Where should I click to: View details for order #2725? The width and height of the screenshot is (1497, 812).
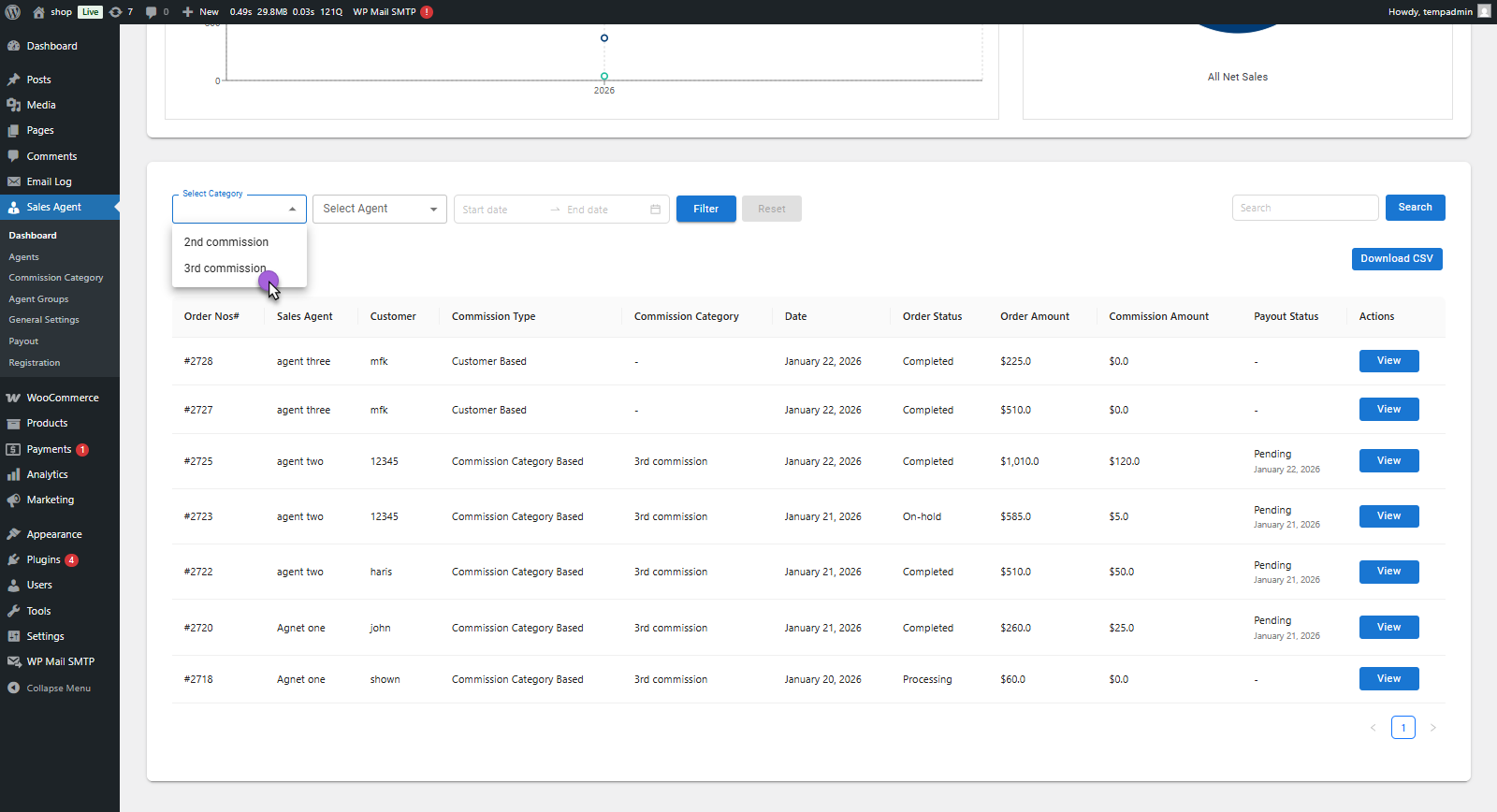[1388, 461]
